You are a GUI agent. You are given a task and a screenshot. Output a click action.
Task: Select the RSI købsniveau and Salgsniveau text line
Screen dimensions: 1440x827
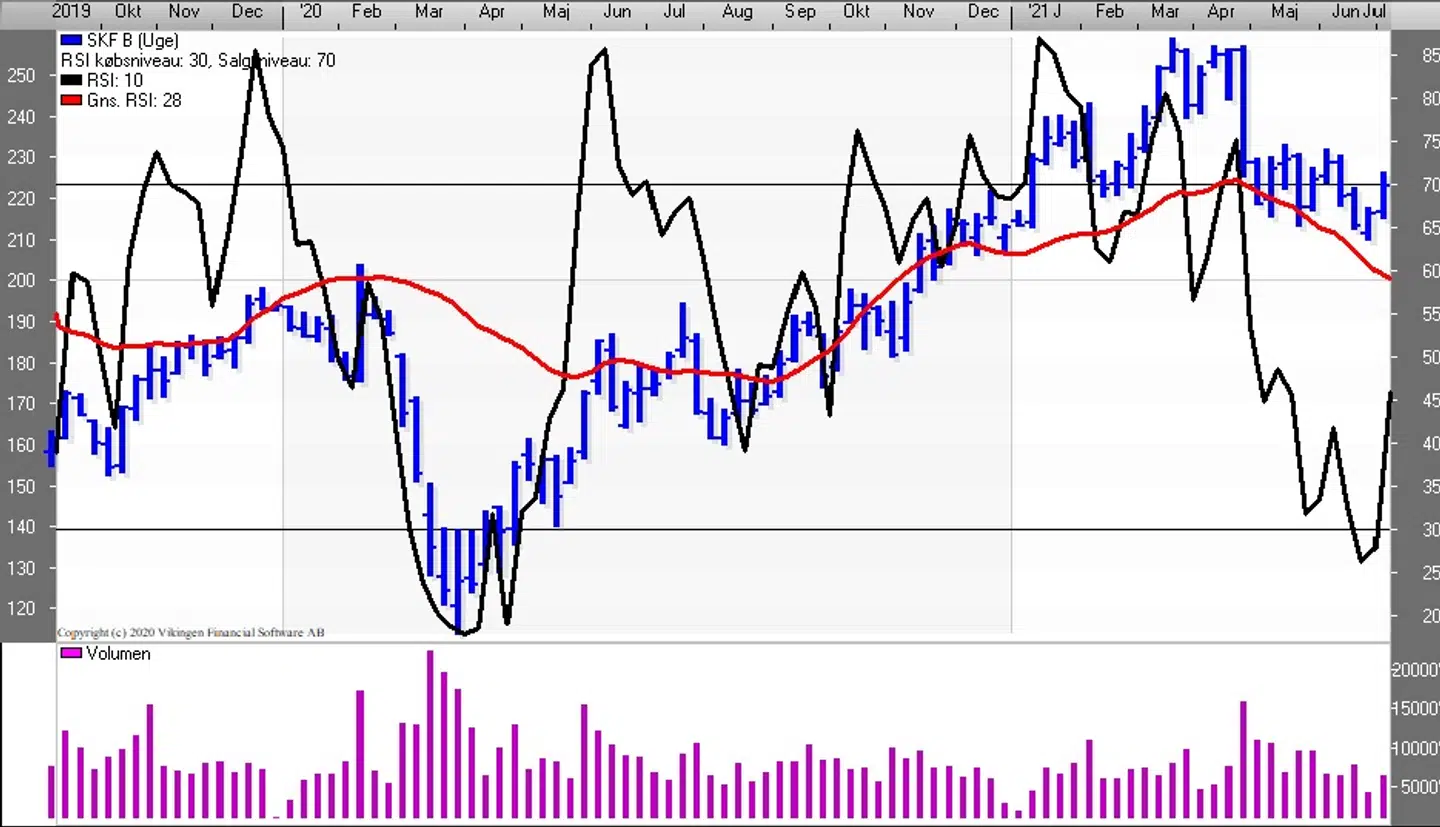pyautogui.click(x=197, y=61)
